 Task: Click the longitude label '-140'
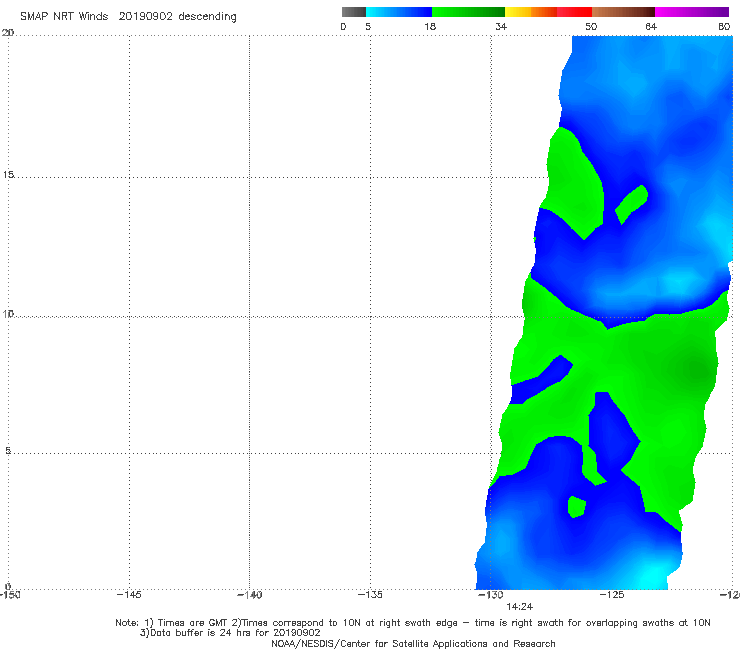click(x=249, y=595)
